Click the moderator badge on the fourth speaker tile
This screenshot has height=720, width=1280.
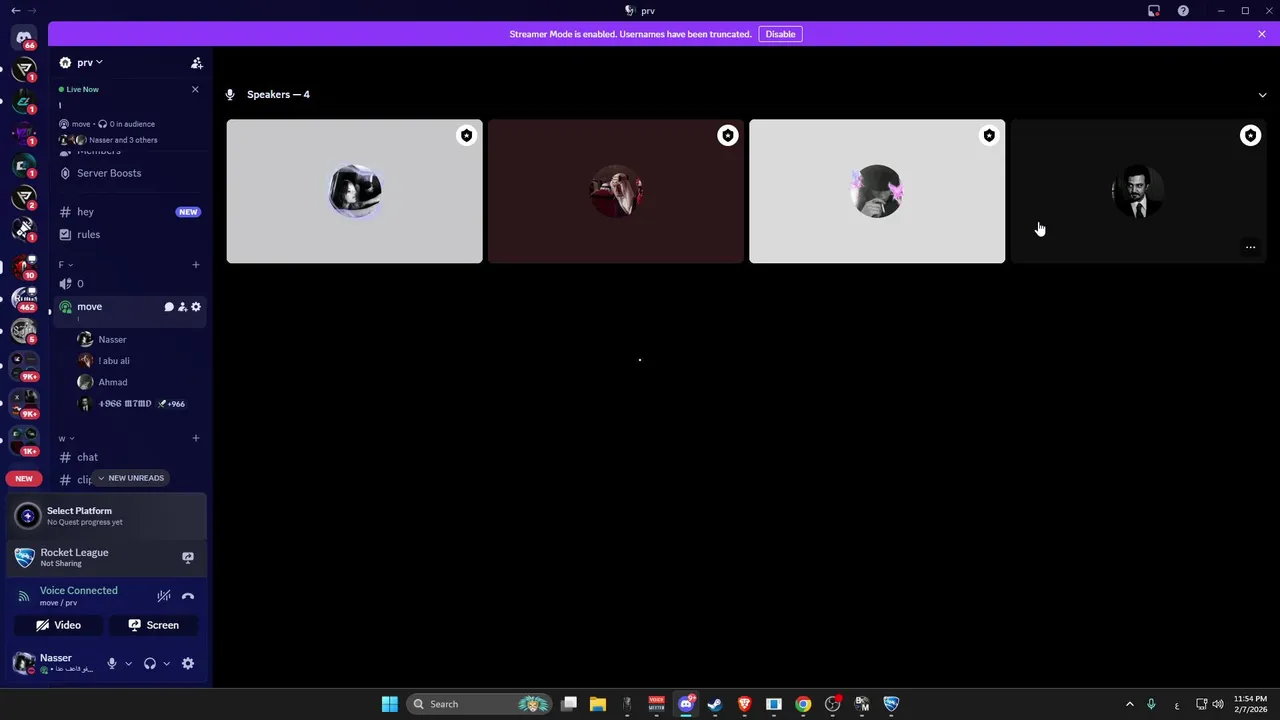click(x=1250, y=136)
